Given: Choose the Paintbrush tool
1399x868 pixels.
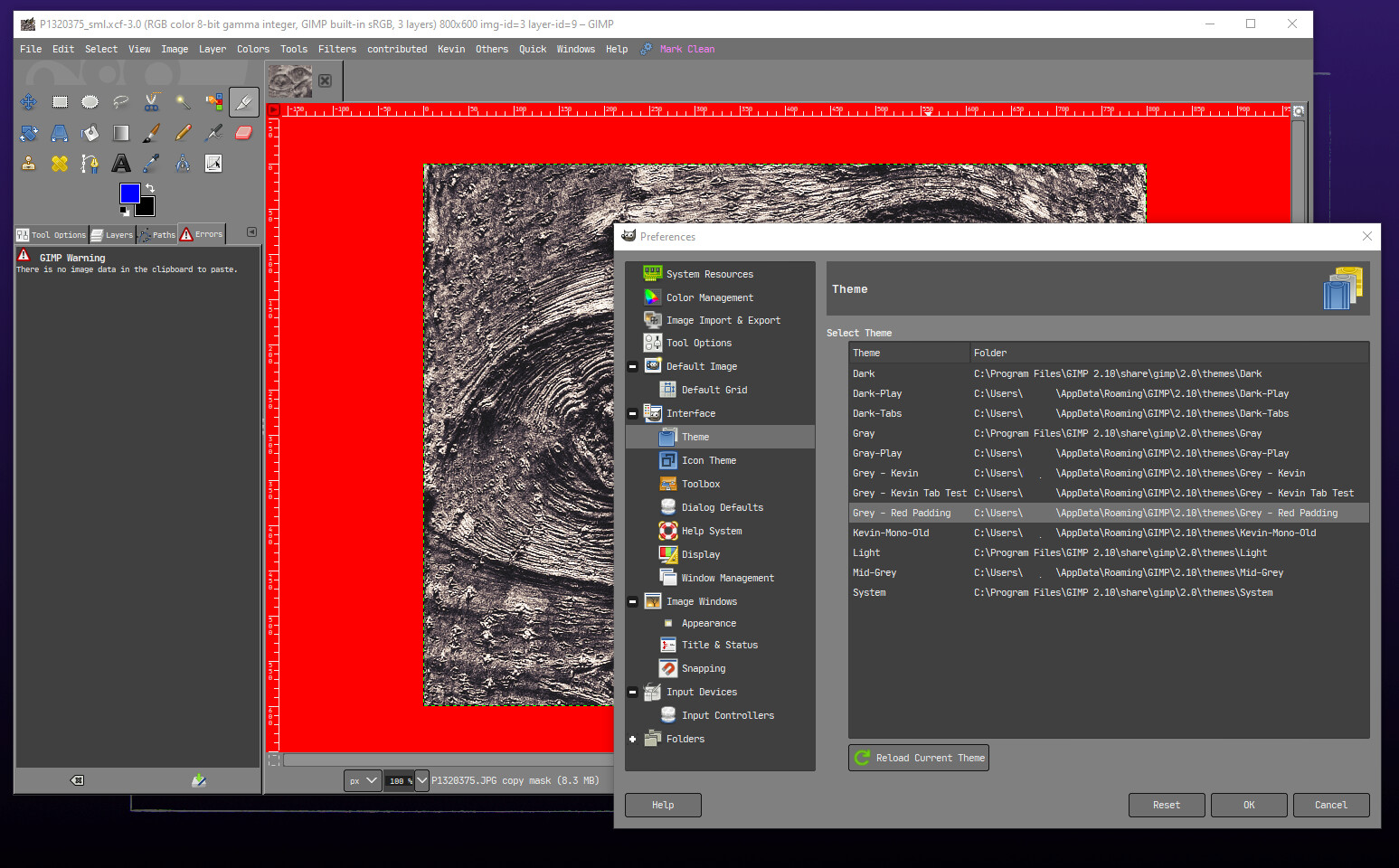Looking at the screenshot, I should [x=152, y=133].
